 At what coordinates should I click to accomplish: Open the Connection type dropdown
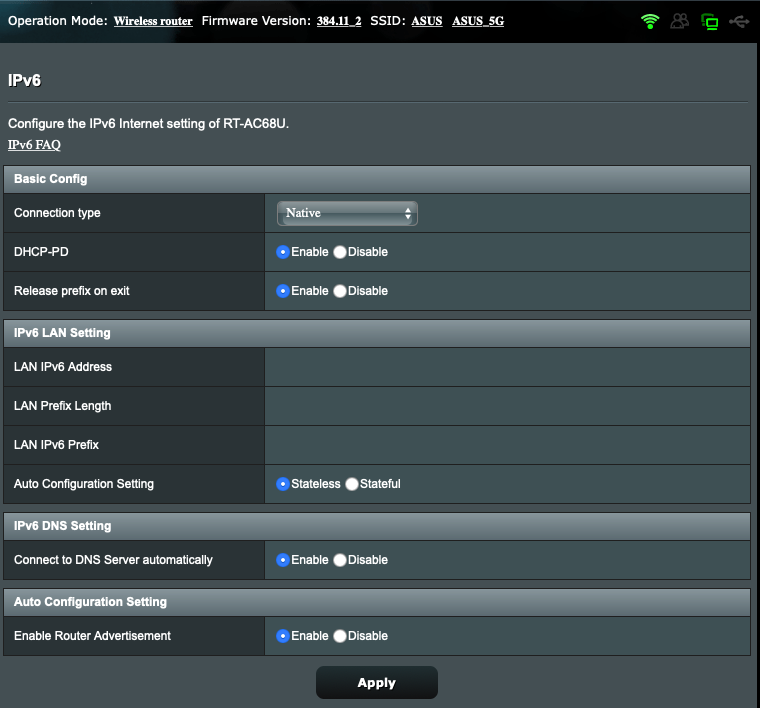347,213
